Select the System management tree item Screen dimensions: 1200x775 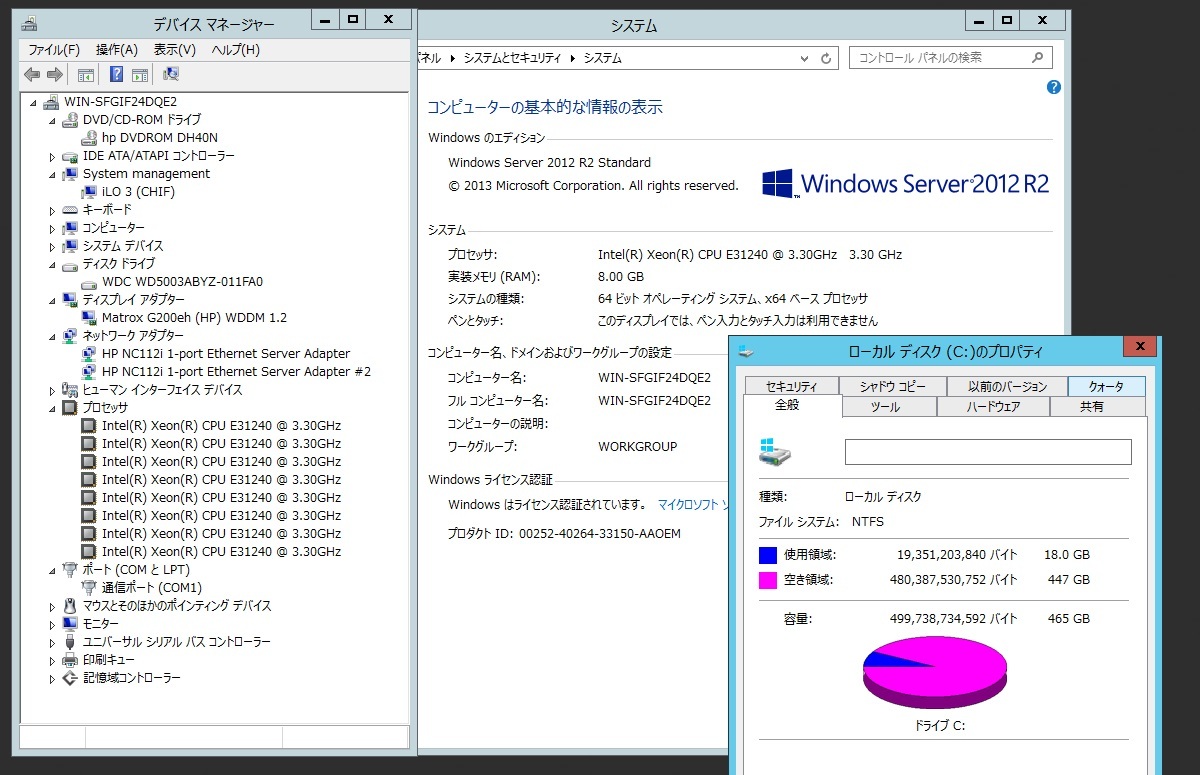click(x=146, y=173)
